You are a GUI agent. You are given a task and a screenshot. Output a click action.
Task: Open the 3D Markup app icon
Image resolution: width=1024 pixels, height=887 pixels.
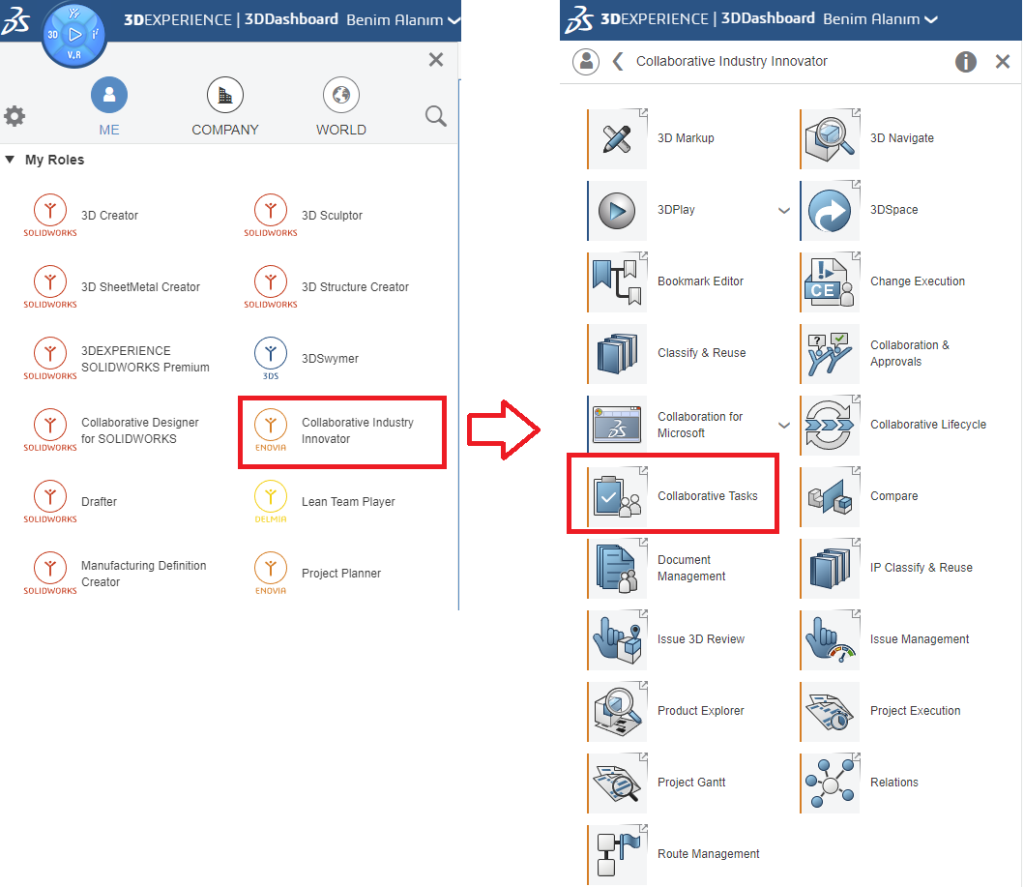[617, 139]
